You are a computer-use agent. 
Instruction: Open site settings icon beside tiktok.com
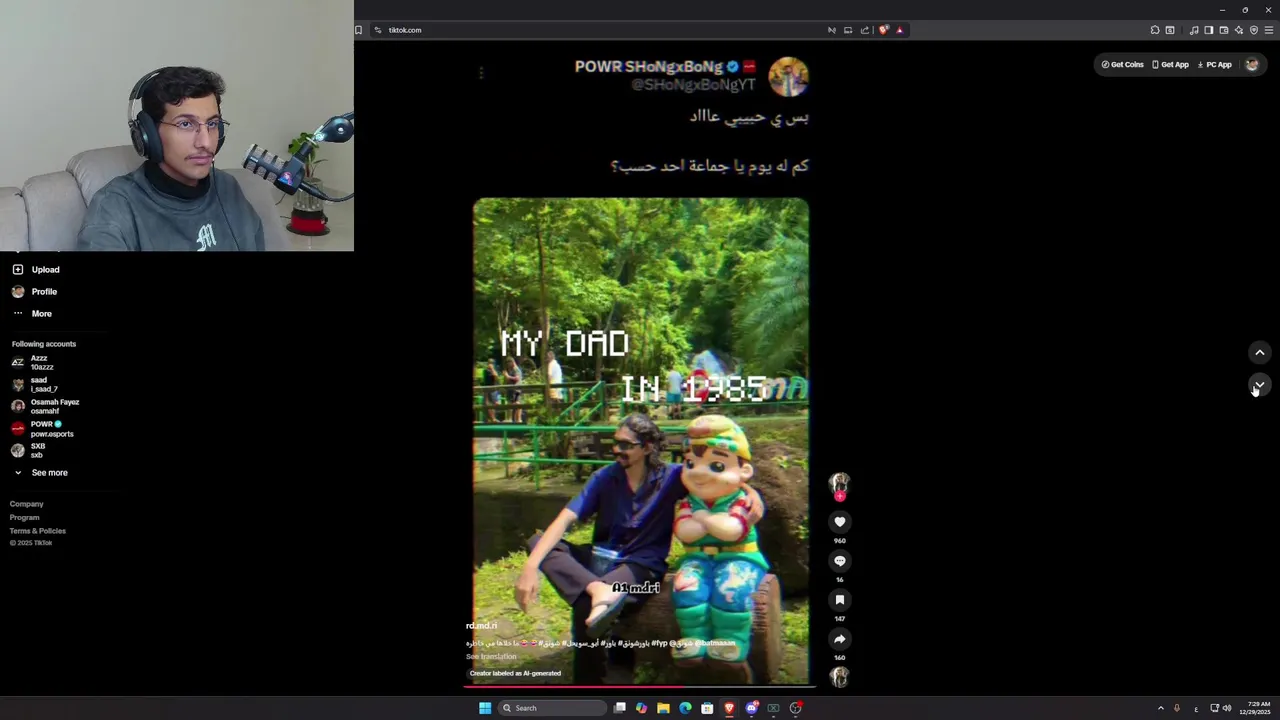tap(378, 30)
